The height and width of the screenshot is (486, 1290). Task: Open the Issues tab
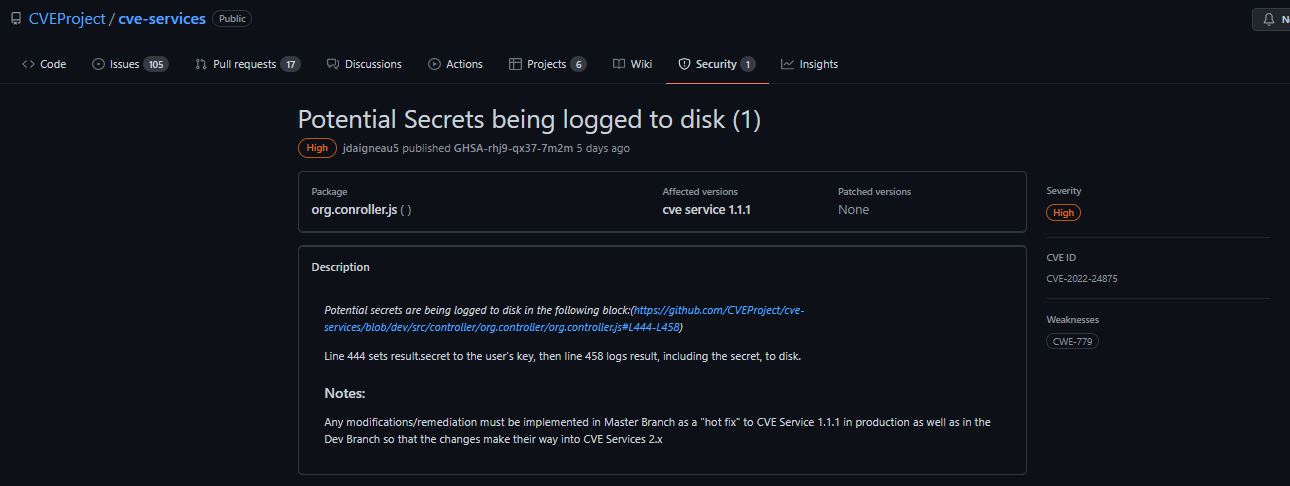(130, 64)
